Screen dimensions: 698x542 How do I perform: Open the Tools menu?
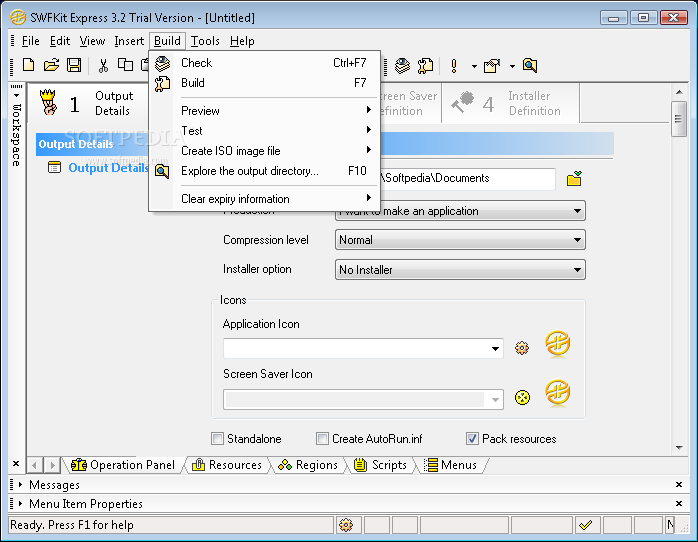coord(205,41)
